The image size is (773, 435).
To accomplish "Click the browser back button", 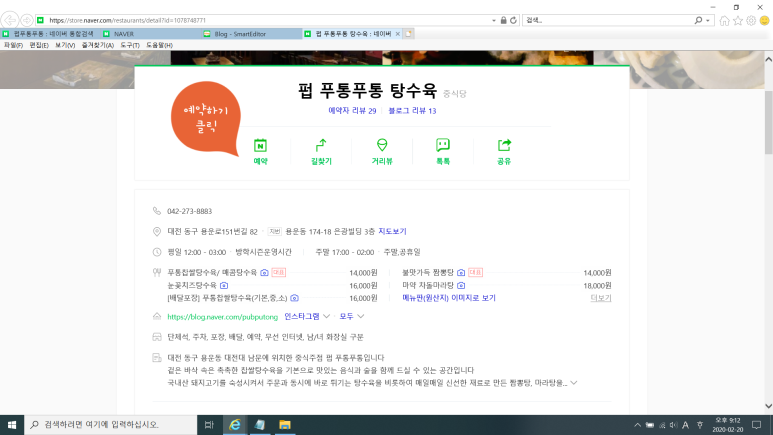I will click(x=10, y=20).
